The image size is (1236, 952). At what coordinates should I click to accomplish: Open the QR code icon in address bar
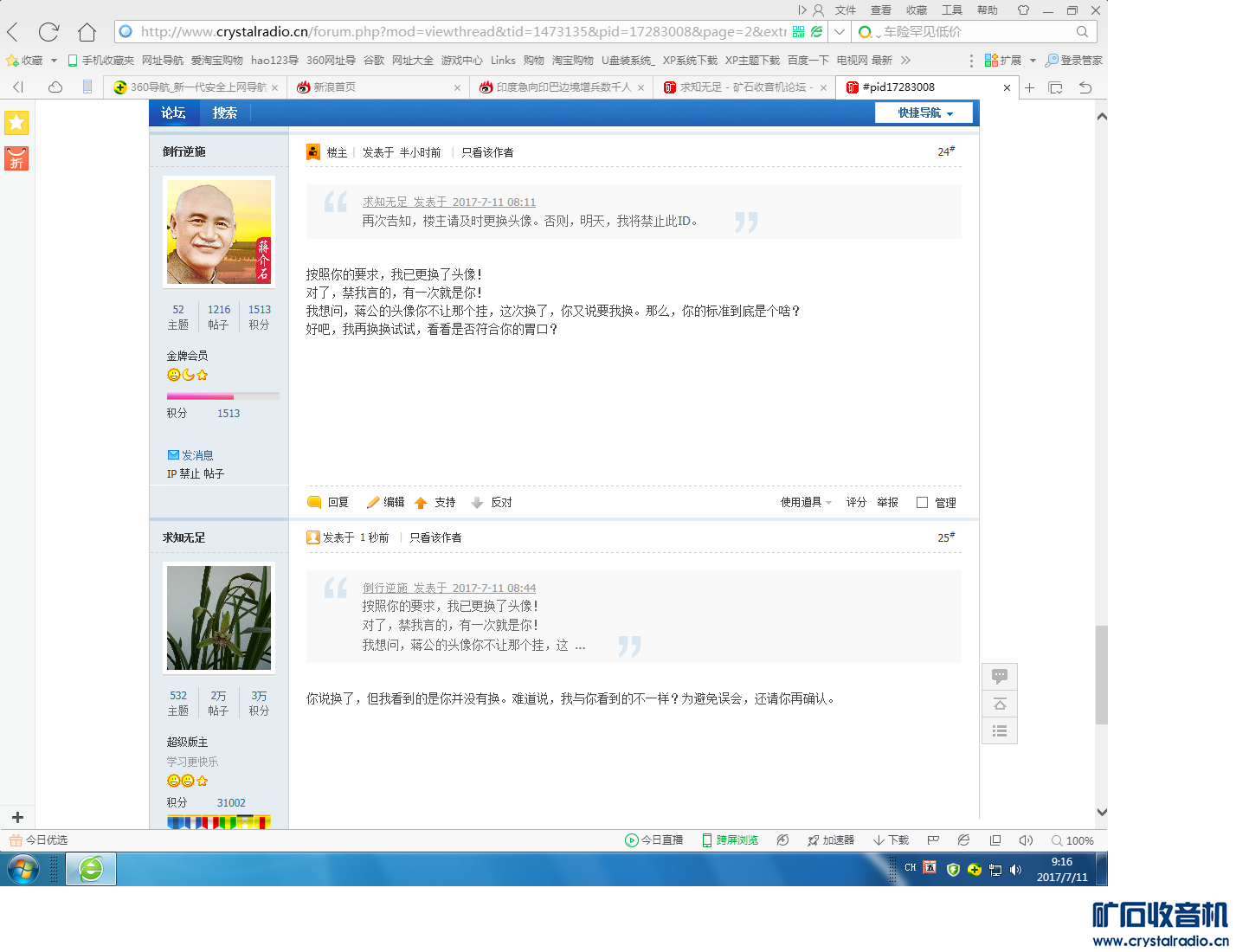tap(798, 32)
